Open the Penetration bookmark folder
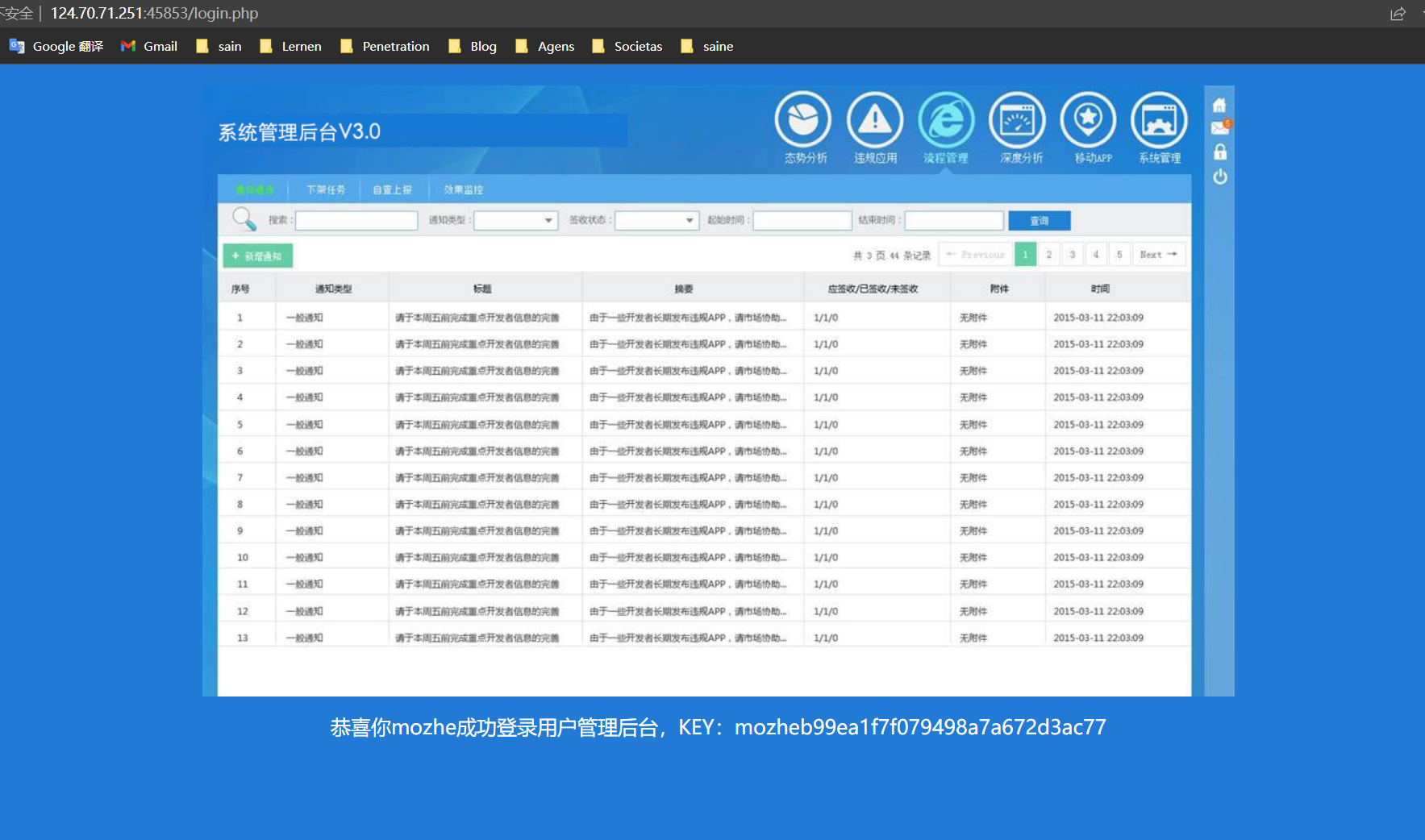This screenshot has width=1425, height=840. [x=385, y=46]
